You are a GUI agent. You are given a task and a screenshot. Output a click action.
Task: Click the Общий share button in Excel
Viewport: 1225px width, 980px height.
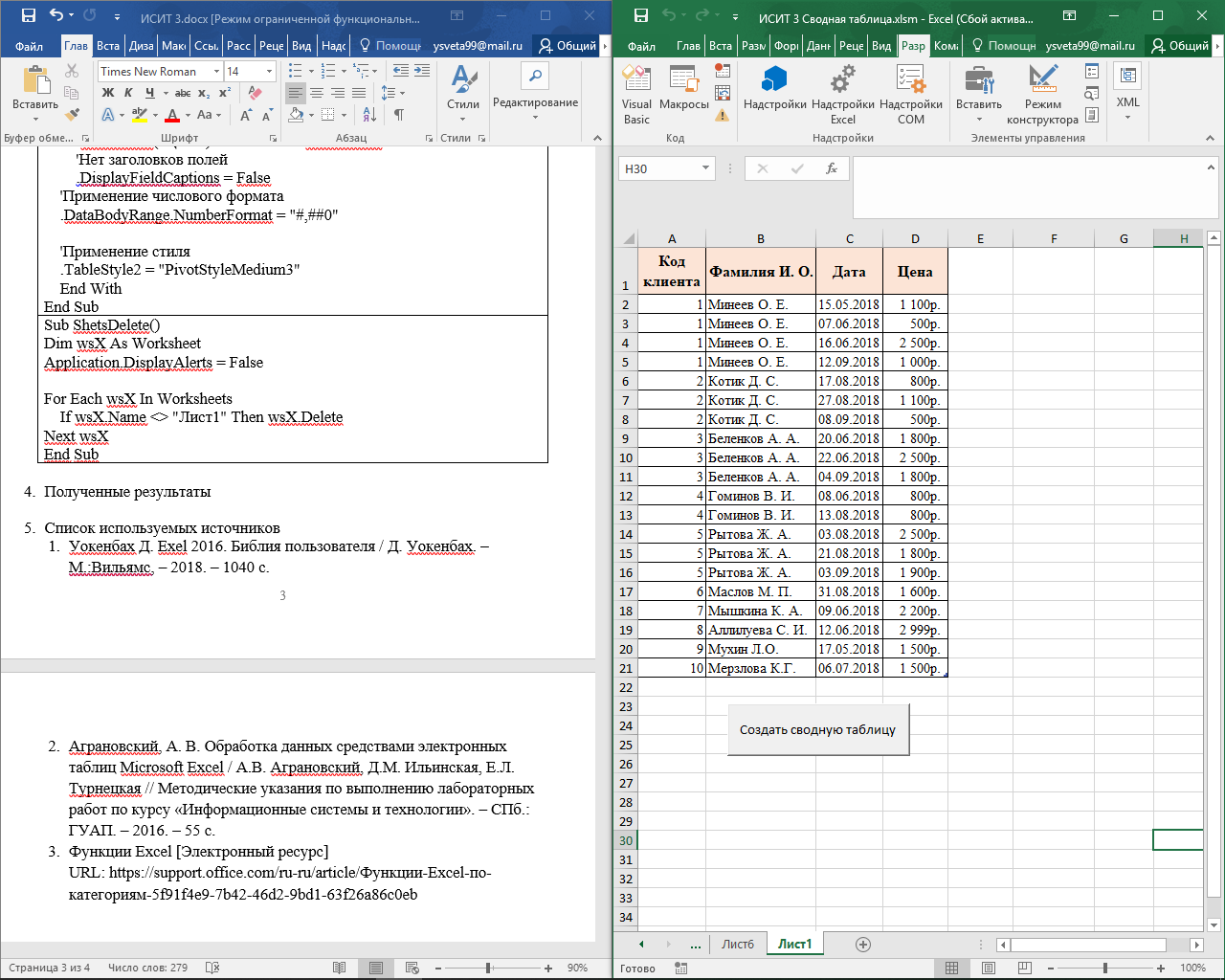click(1180, 46)
